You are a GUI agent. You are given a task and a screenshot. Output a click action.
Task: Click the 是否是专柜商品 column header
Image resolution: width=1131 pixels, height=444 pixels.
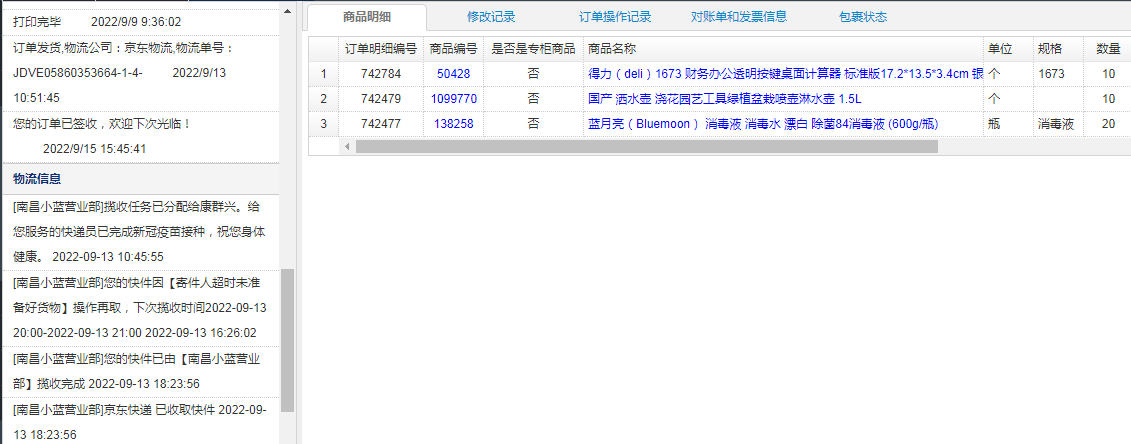tap(533, 49)
